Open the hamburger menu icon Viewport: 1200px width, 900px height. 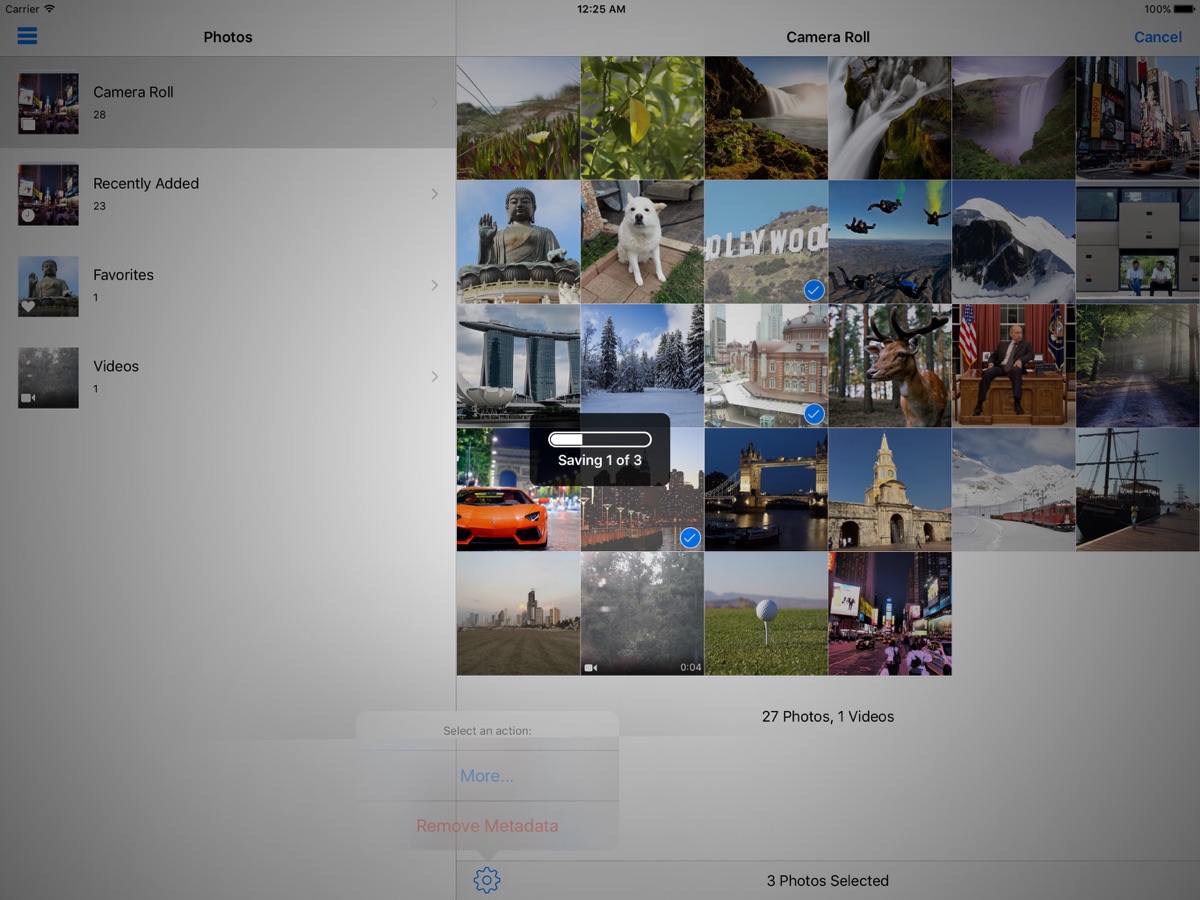click(x=27, y=36)
